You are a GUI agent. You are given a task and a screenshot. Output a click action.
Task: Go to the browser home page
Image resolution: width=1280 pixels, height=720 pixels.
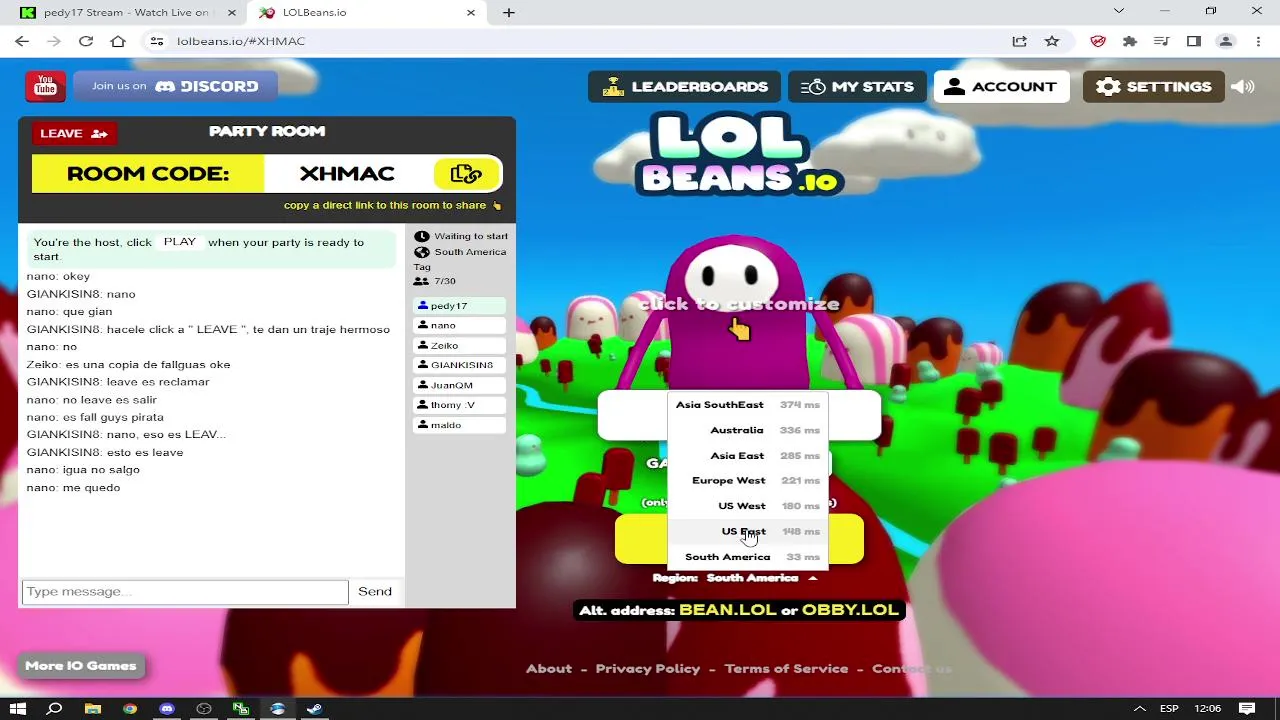(118, 41)
